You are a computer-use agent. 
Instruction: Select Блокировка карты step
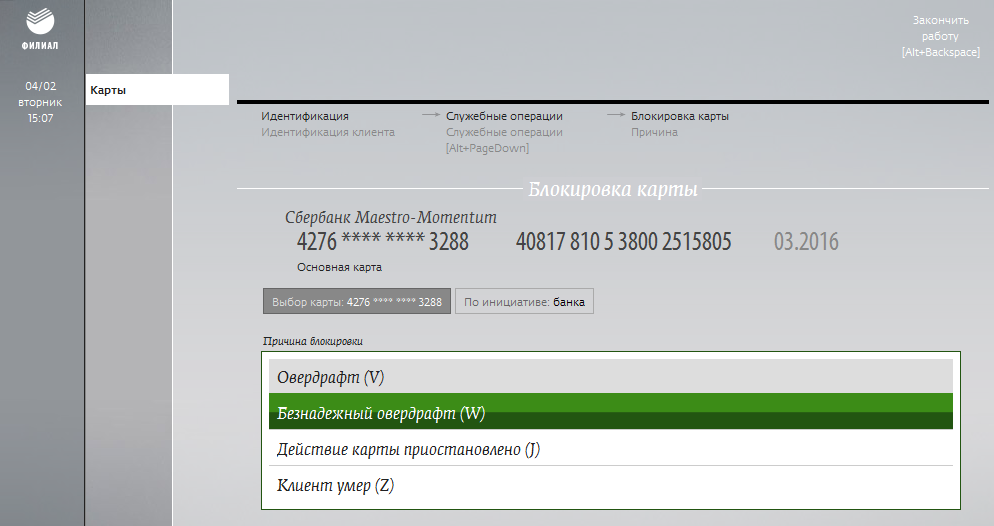click(680, 116)
